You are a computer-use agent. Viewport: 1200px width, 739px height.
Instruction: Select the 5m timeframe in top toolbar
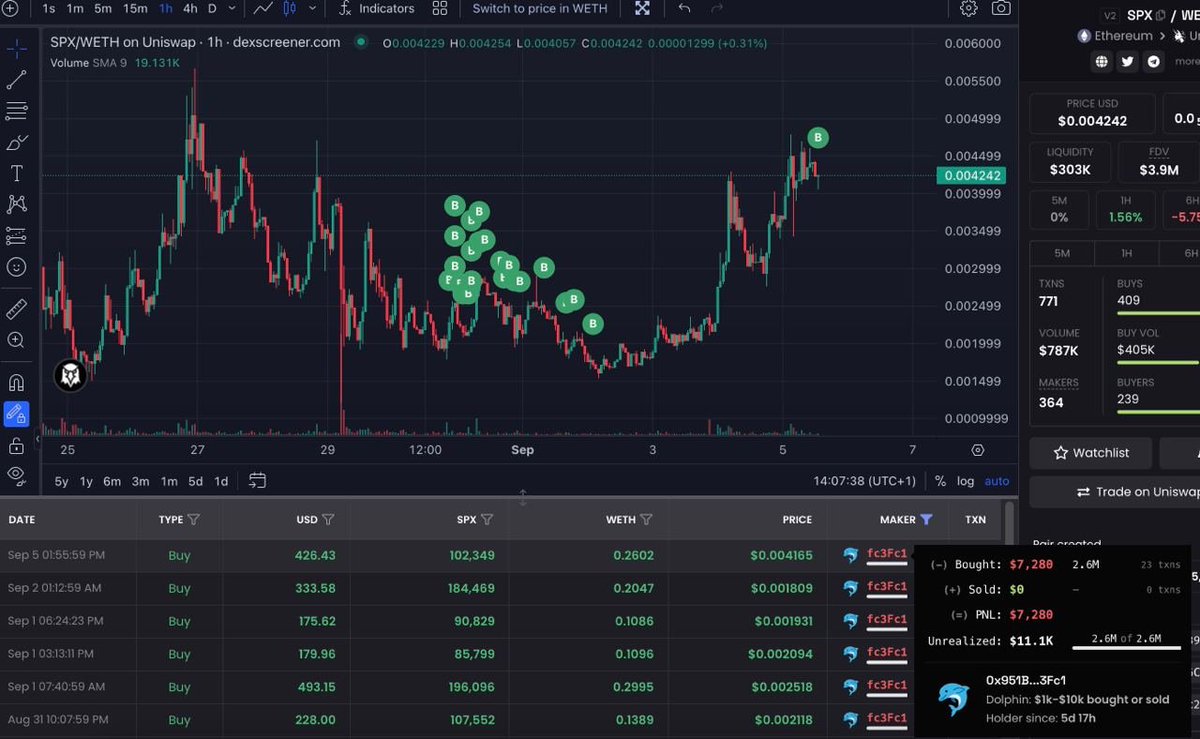(103, 9)
